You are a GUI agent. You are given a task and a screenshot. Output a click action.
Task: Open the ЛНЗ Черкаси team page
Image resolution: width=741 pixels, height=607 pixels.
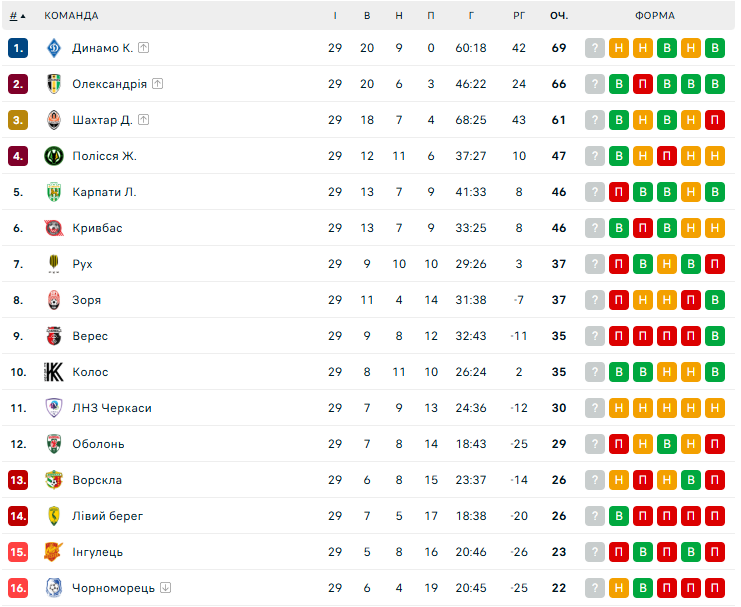(x=112, y=408)
